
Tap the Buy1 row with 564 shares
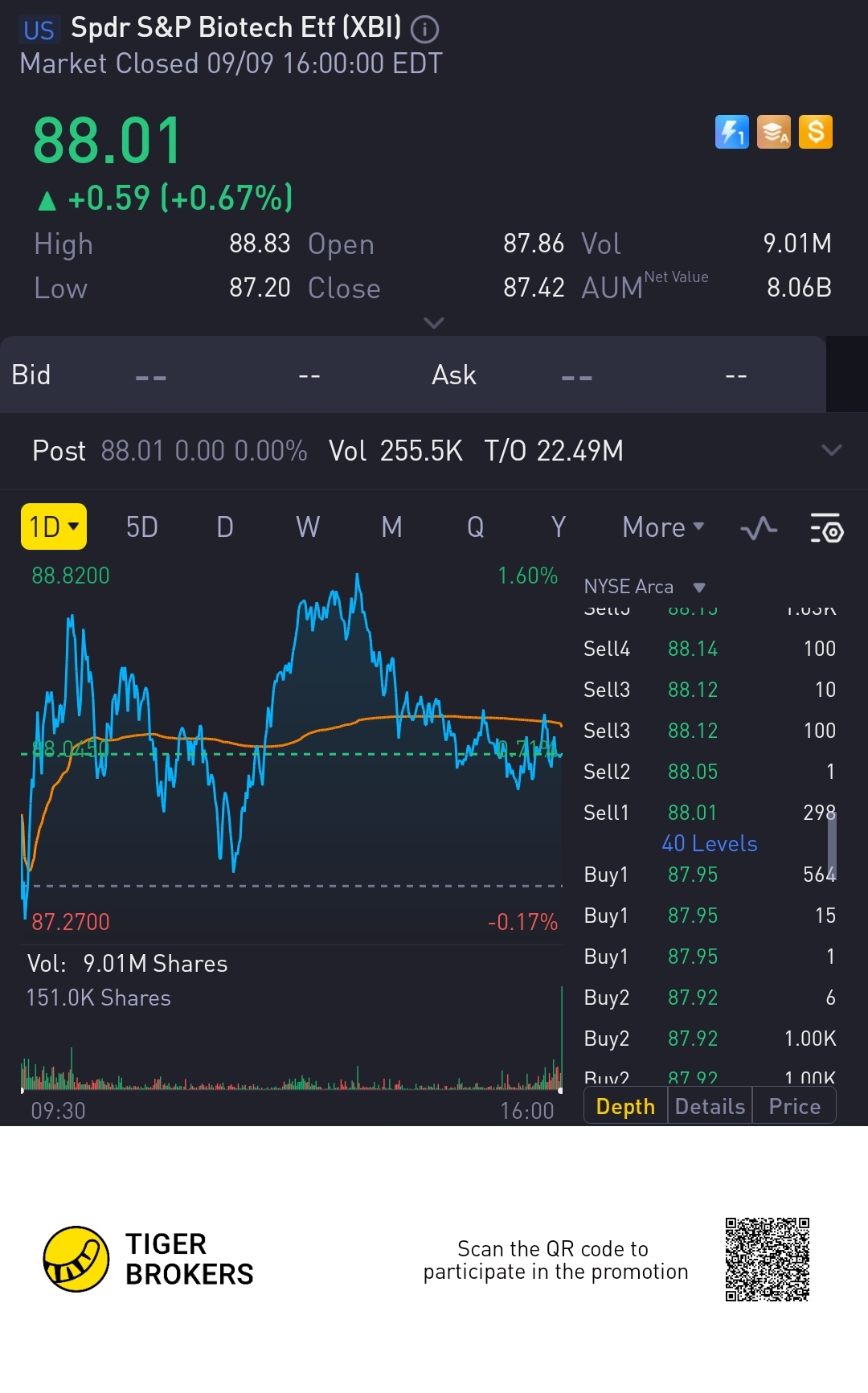click(710, 875)
